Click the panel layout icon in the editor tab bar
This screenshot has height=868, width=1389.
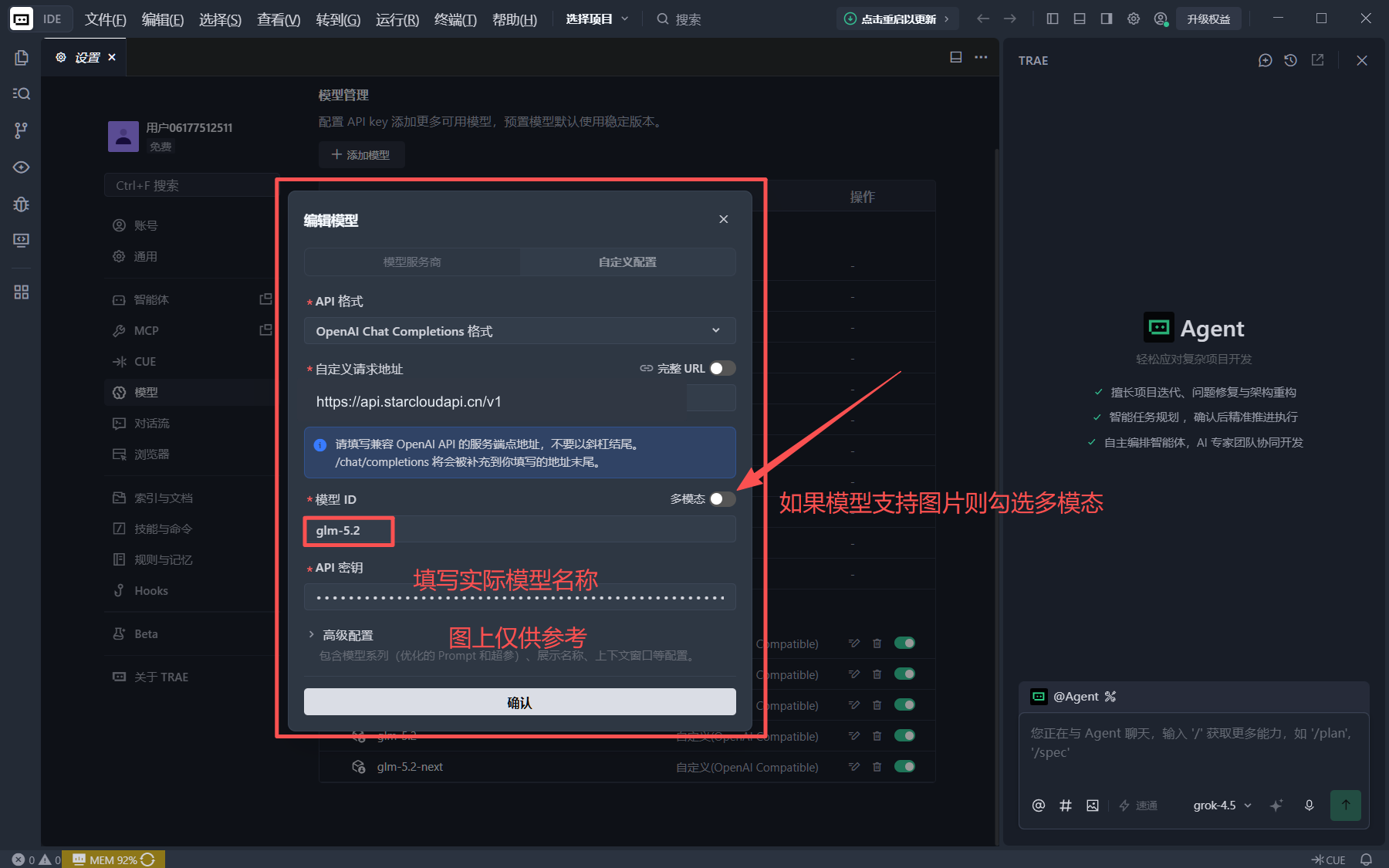956,57
